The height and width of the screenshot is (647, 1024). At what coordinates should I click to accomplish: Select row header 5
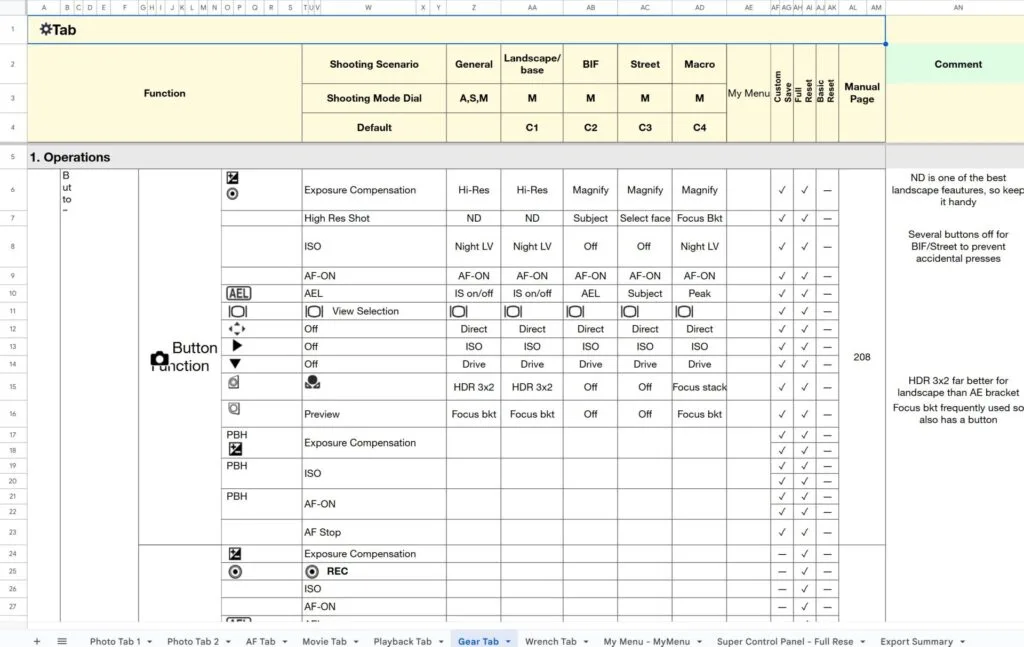pos(12,157)
